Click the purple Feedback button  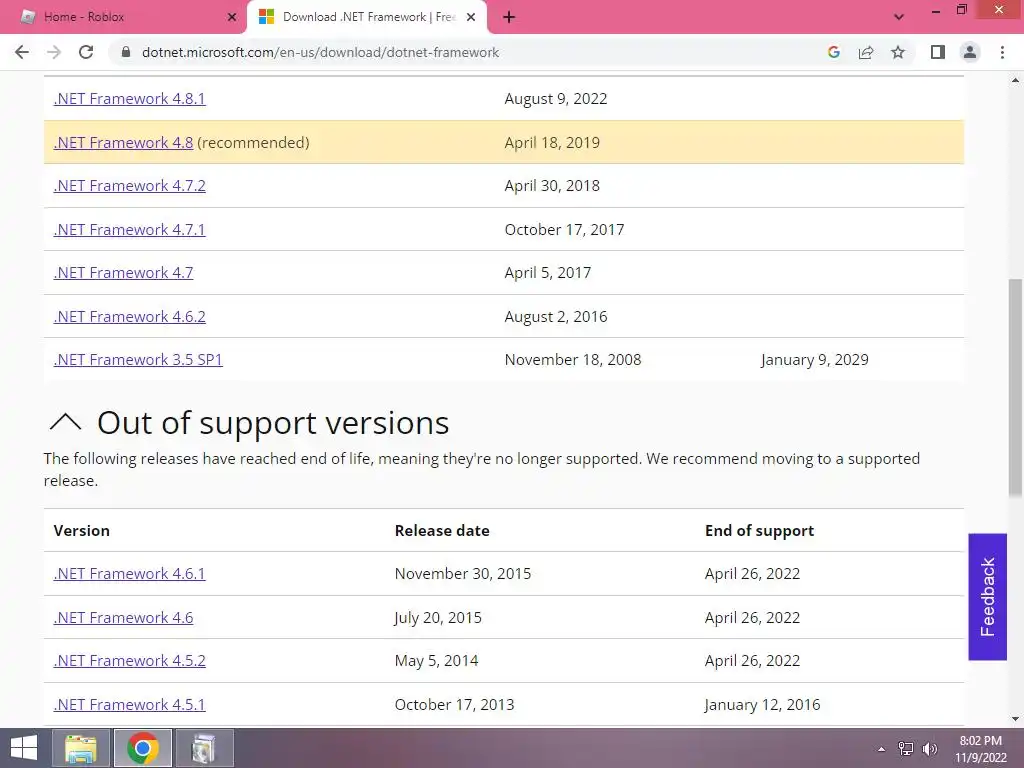tap(987, 597)
